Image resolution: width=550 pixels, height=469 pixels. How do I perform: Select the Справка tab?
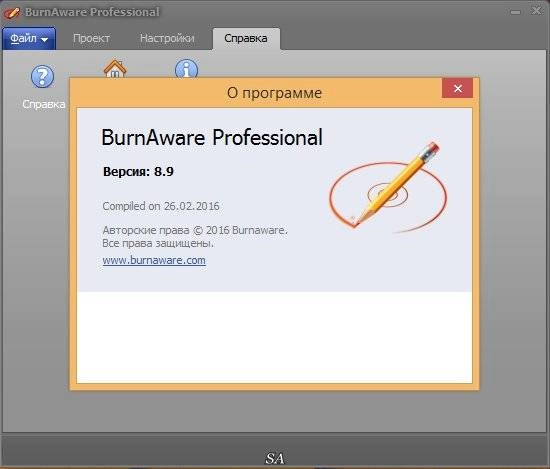246,38
